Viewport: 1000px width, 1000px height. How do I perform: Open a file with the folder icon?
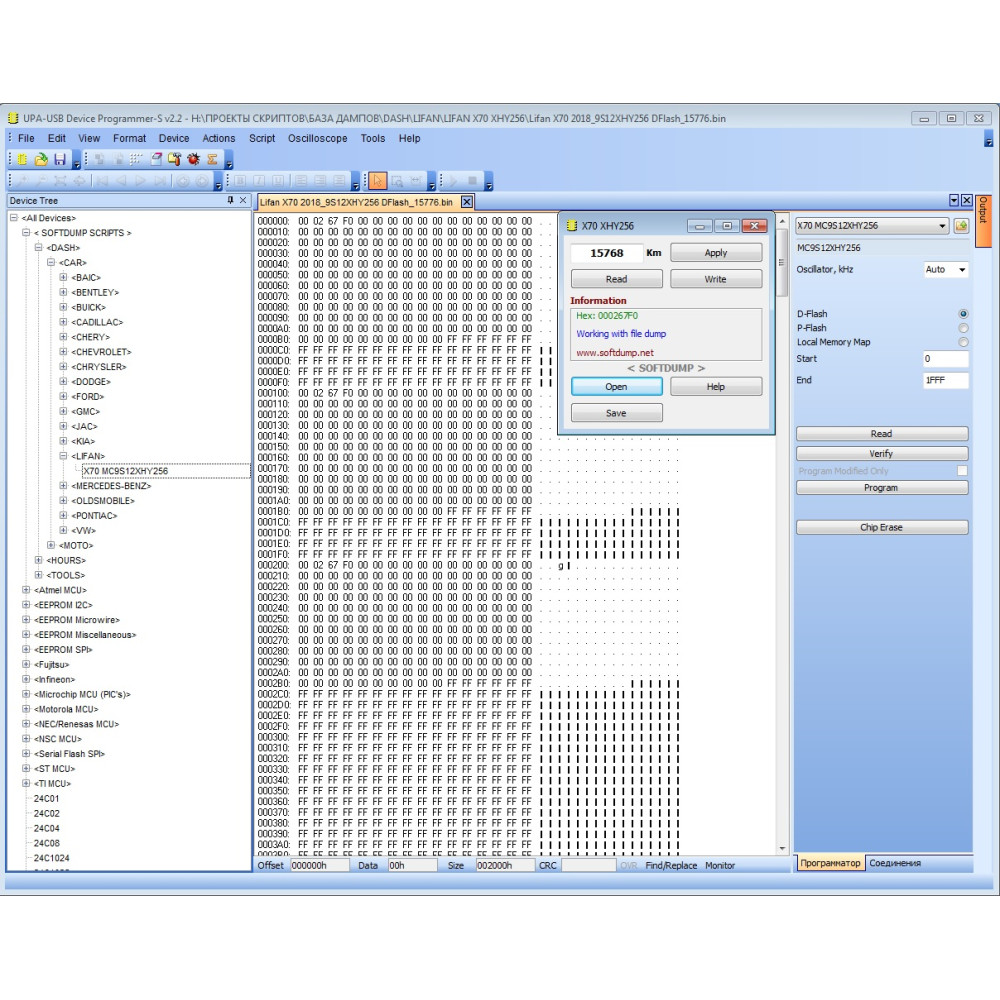point(41,159)
